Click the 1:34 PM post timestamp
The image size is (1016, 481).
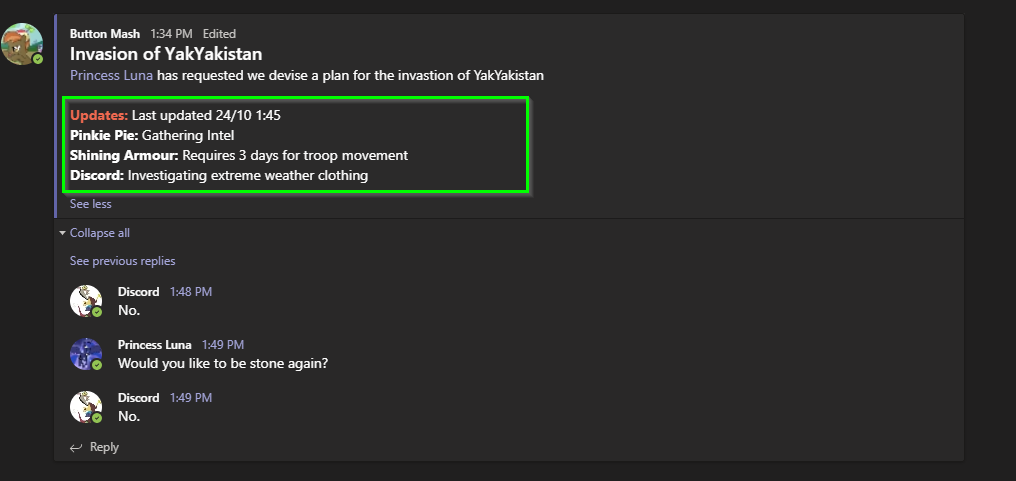pyautogui.click(x=171, y=34)
